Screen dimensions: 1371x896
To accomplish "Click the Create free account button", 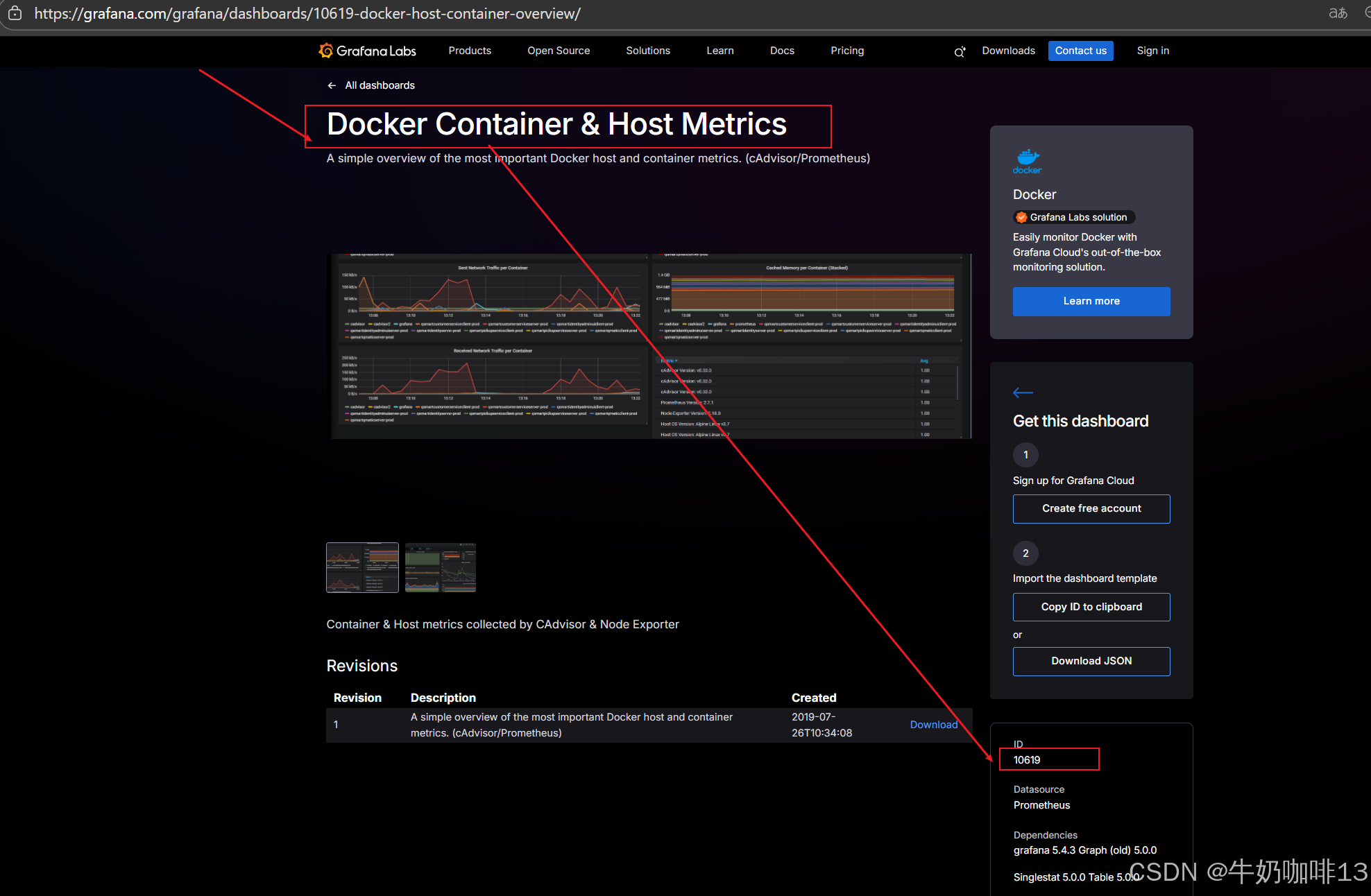I will pos(1091,508).
